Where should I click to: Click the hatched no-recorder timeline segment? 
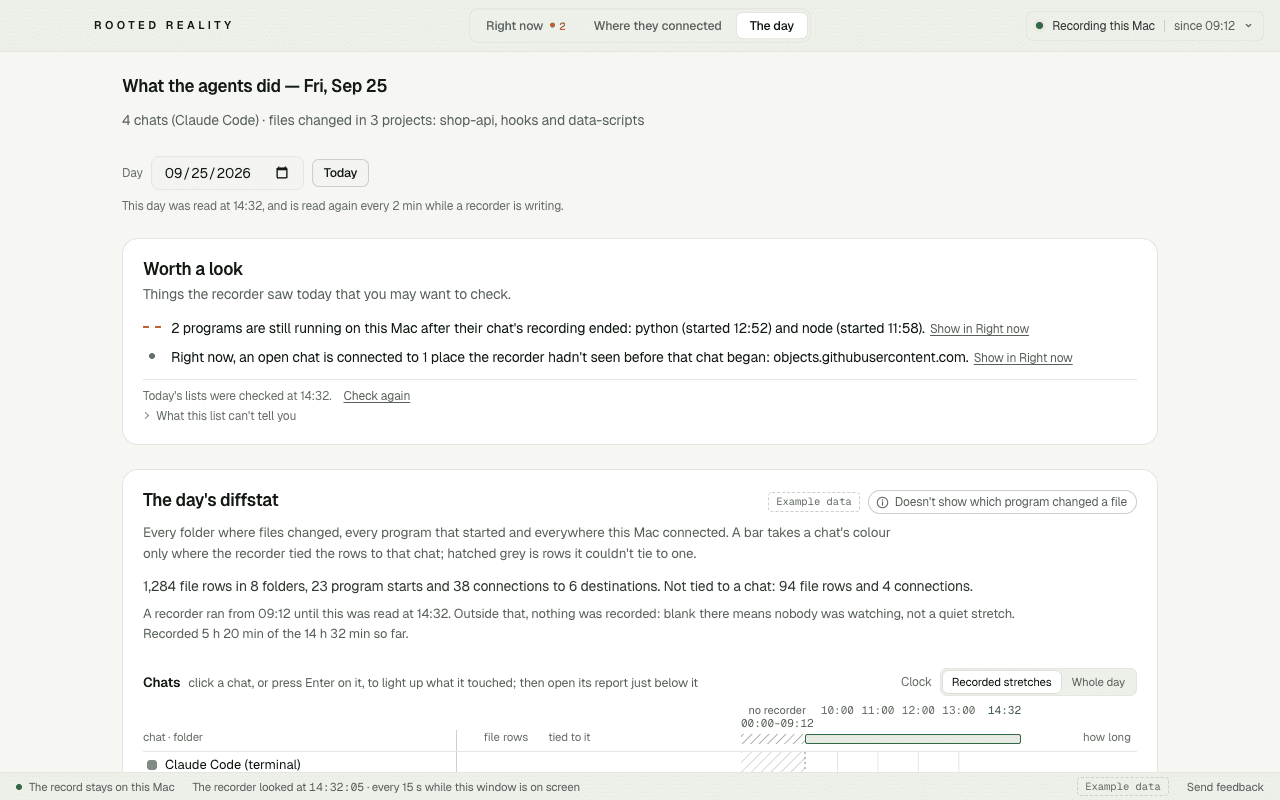(x=772, y=739)
